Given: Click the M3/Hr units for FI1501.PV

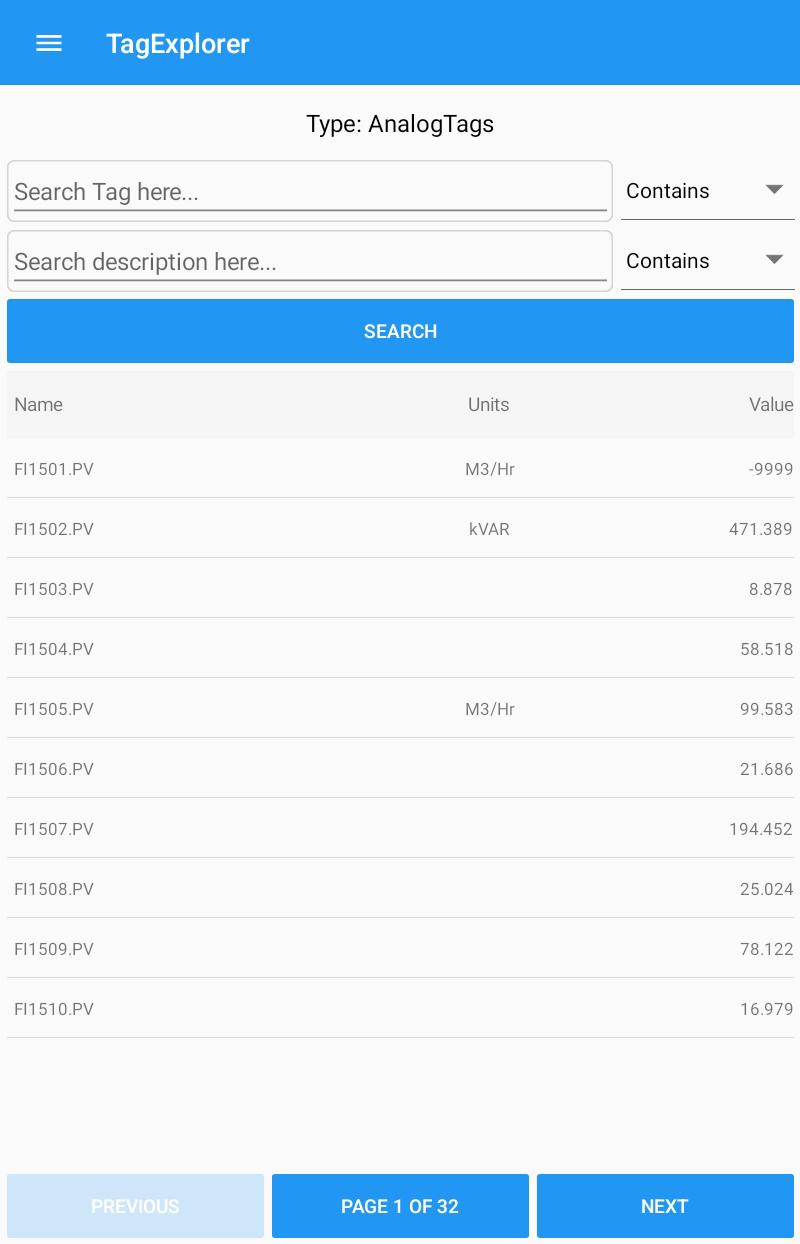Looking at the screenshot, I should pyautogui.click(x=490, y=469).
